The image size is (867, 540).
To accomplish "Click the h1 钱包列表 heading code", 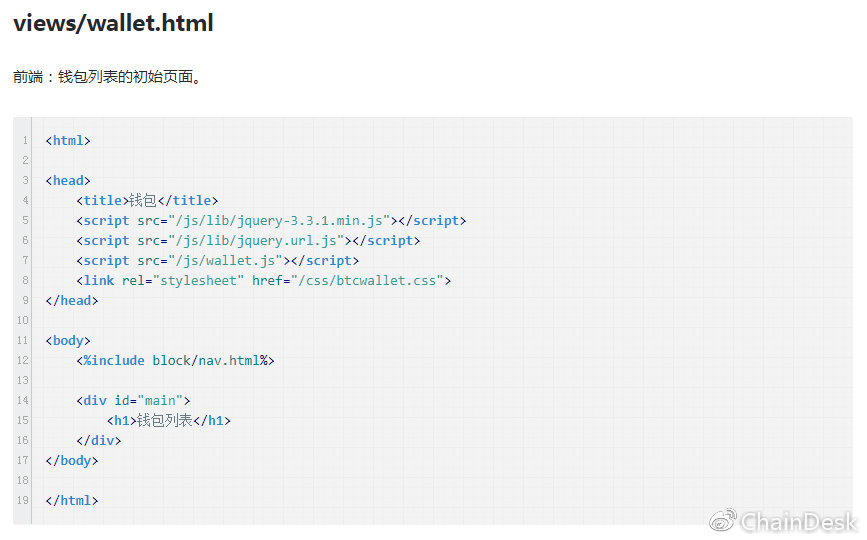I will (169, 420).
